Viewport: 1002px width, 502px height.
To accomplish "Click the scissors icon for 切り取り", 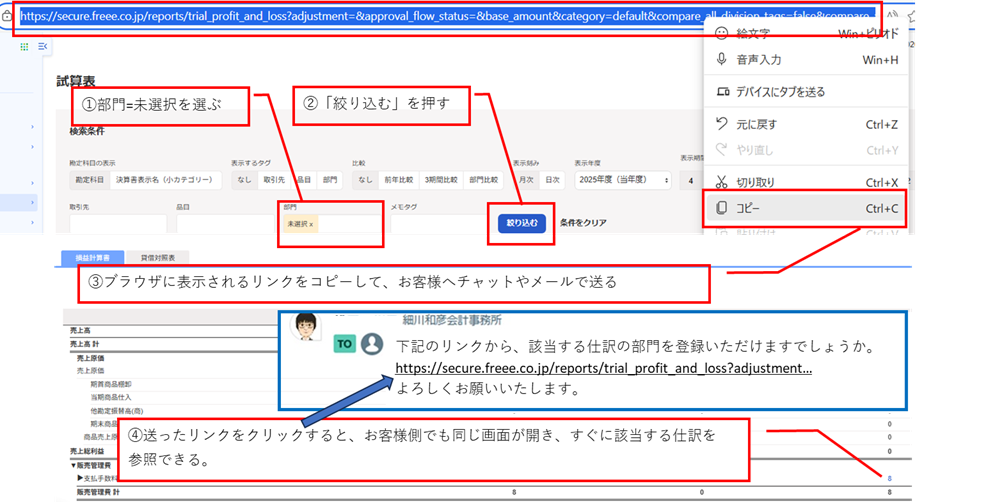I will 722,182.
